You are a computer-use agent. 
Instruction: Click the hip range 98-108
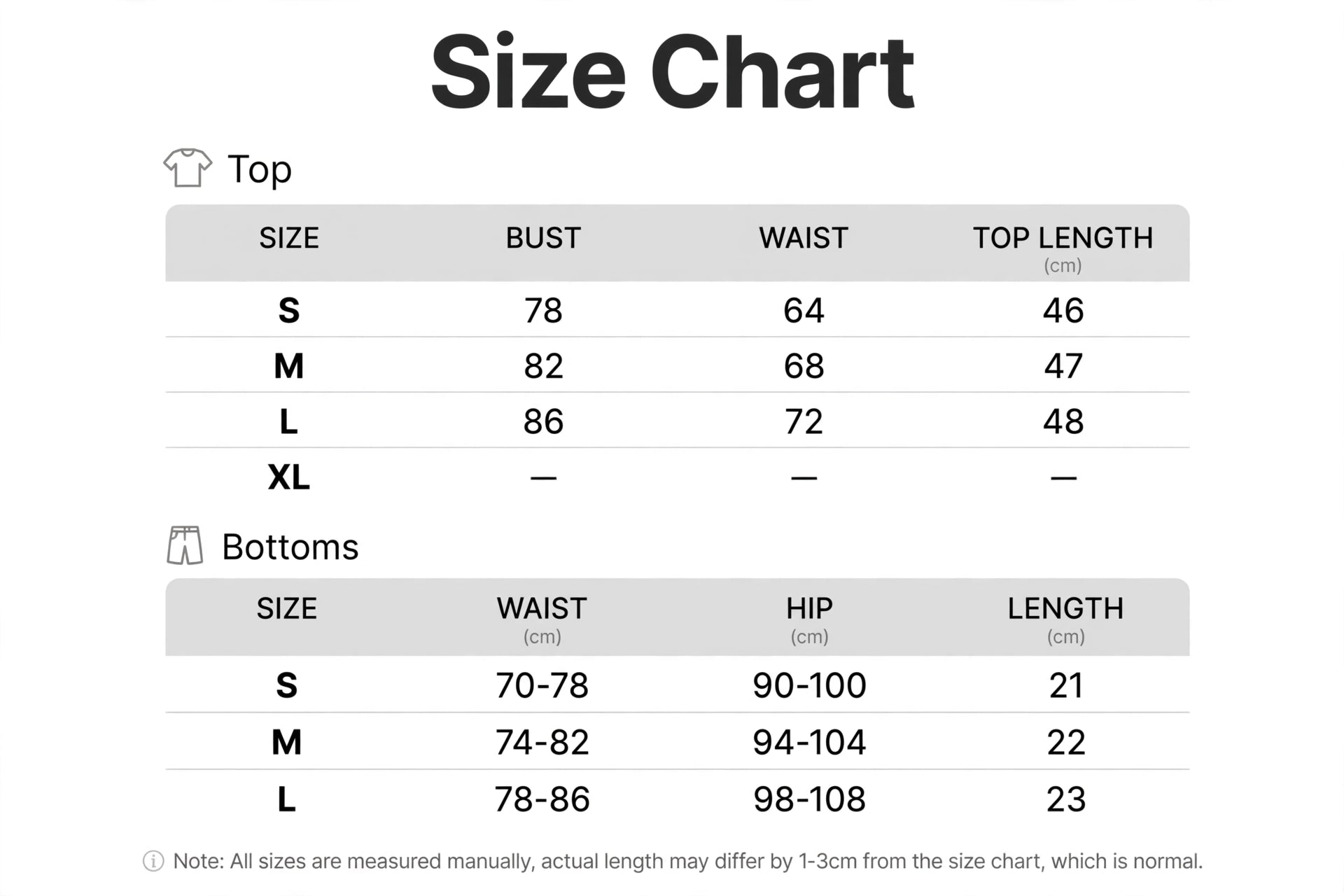click(x=809, y=799)
